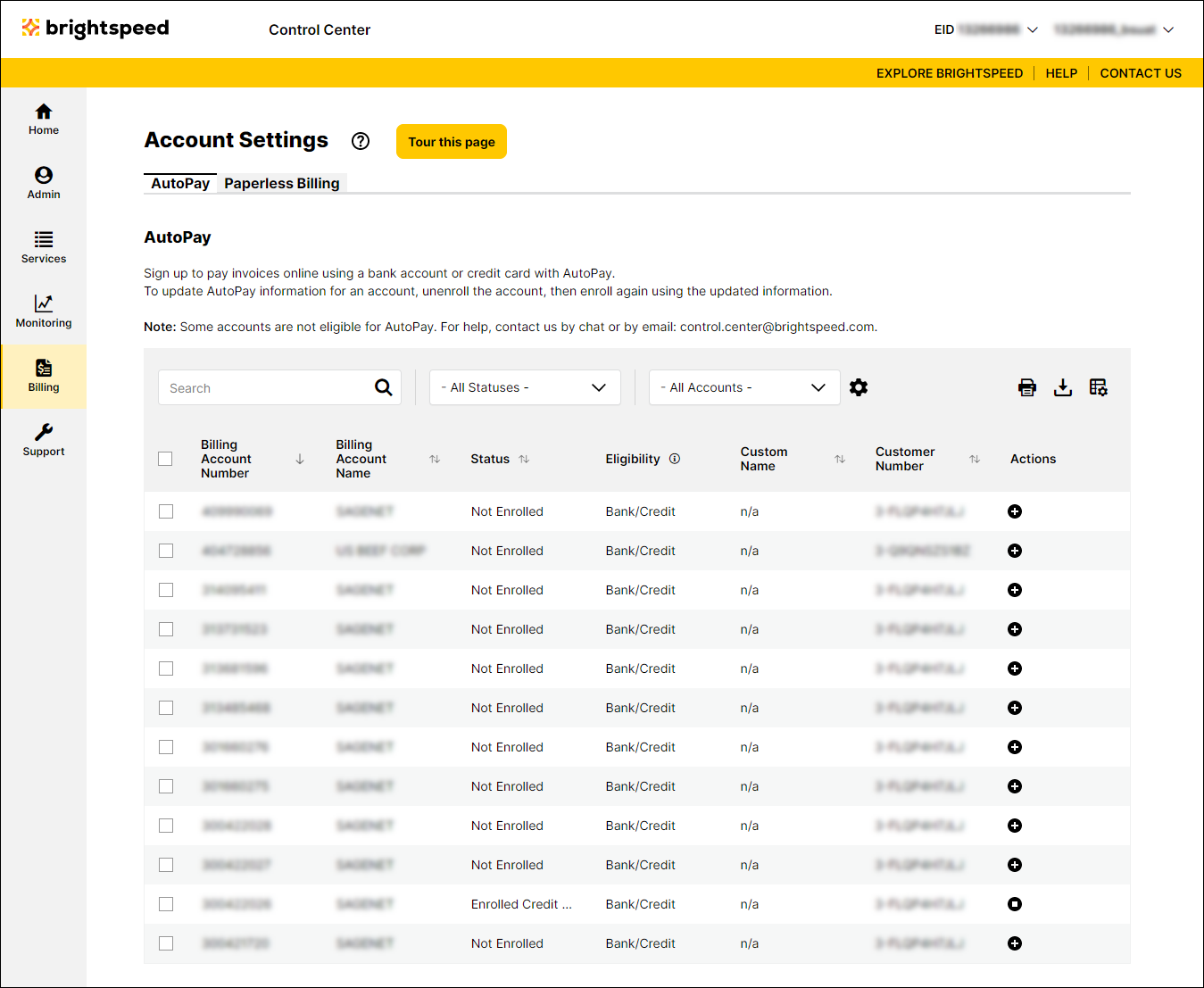This screenshot has width=1204, height=988.
Task: Check the US BEEF CORP row checkbox
Action: (166, 551)
